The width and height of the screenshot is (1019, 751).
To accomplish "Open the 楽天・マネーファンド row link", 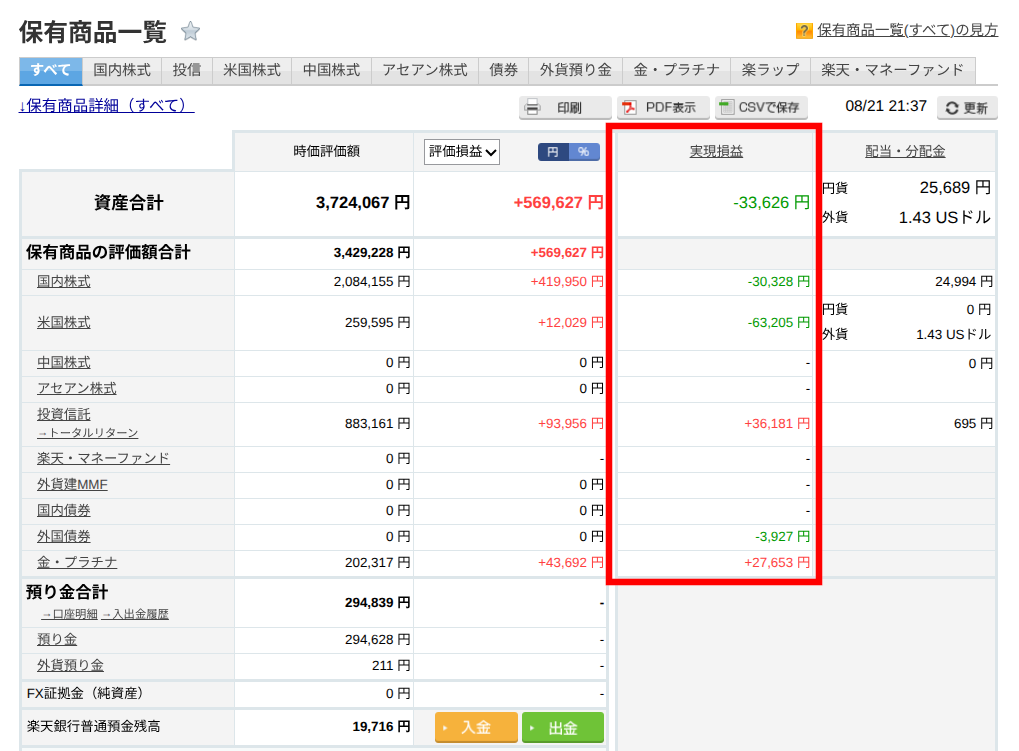I will tap(103, 459).
